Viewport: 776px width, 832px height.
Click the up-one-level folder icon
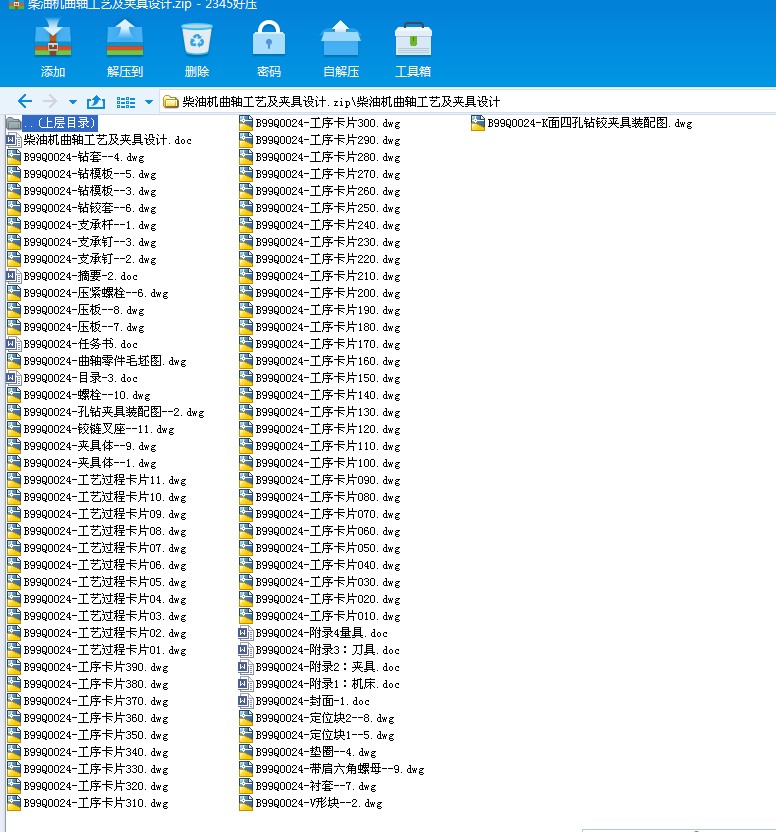(x=96, y=101)
